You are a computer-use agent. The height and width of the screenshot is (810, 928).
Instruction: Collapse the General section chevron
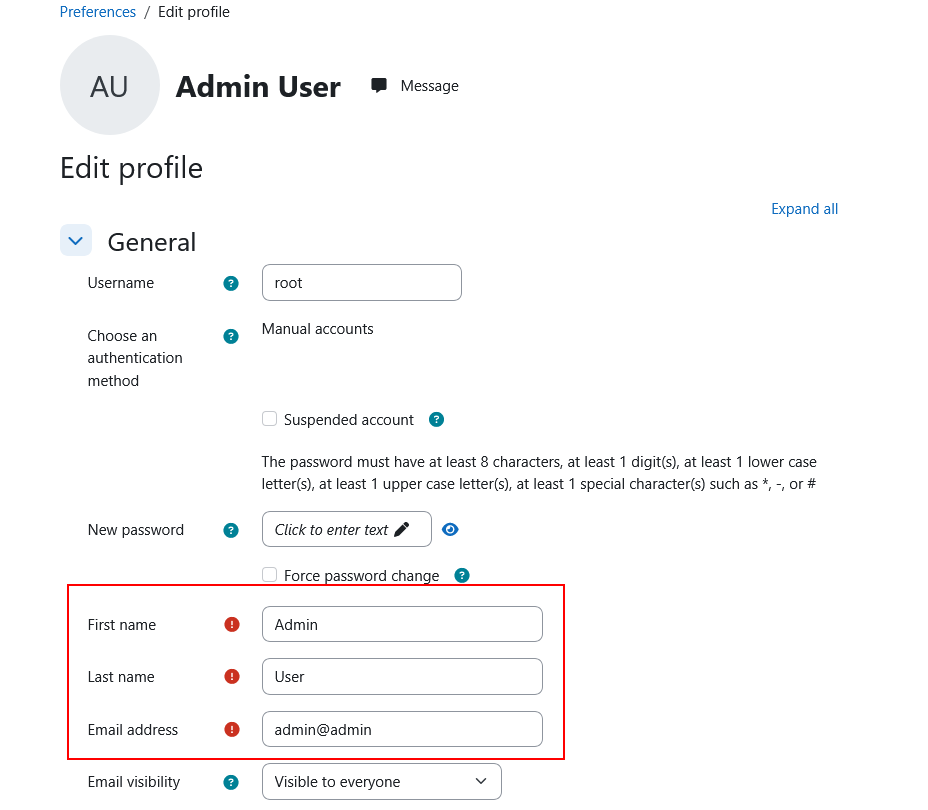[76, 241]
